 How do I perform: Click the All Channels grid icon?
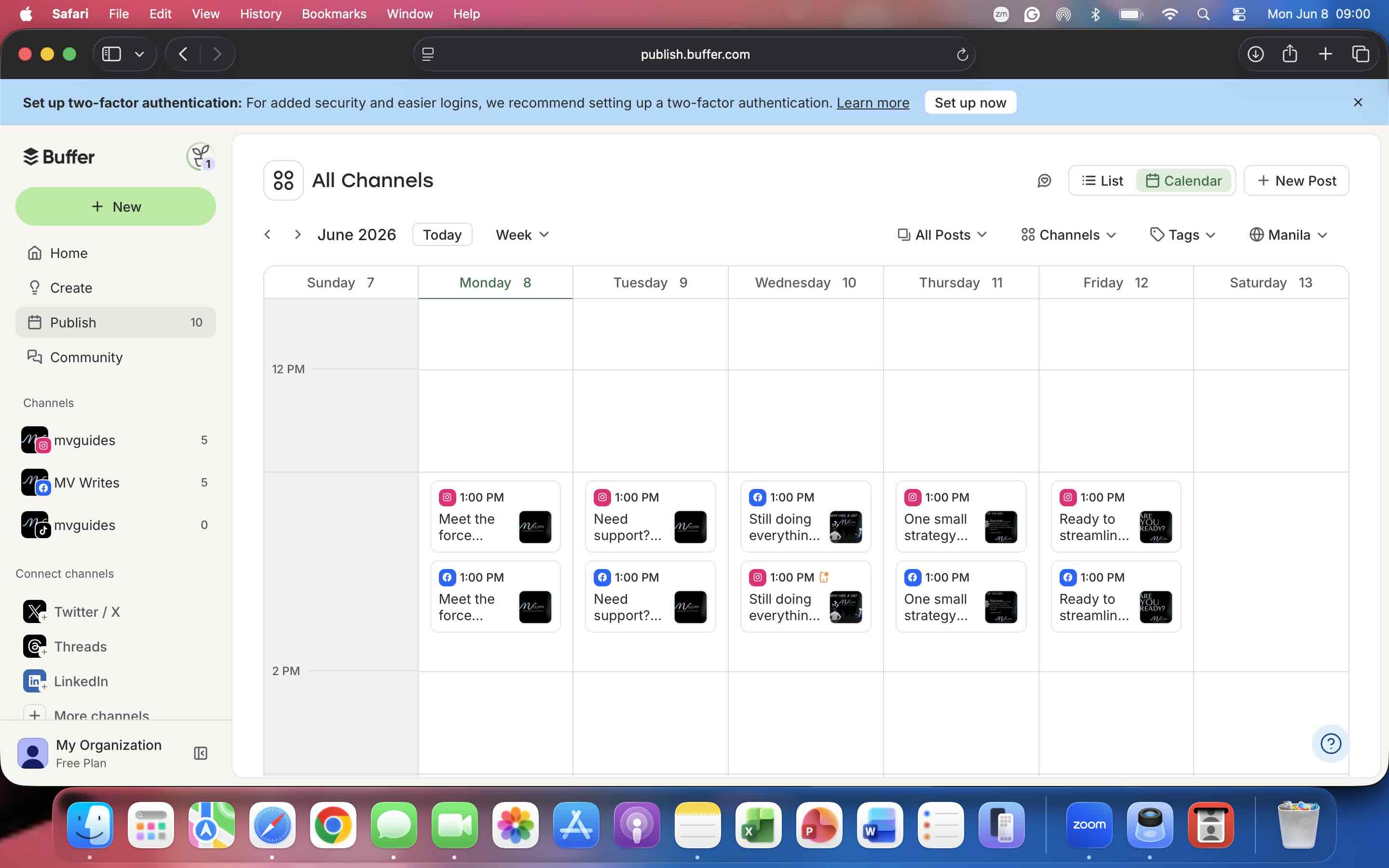click(284, 180)
